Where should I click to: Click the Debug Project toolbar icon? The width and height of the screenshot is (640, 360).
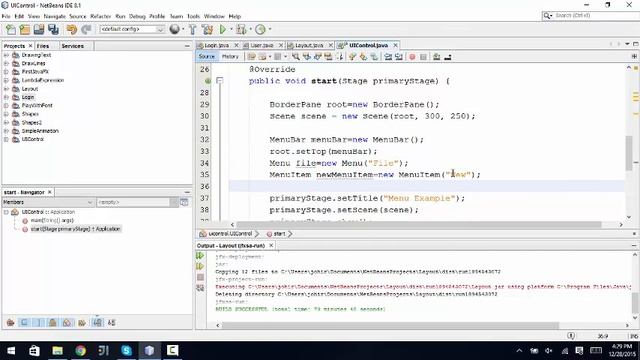(241, 29)
